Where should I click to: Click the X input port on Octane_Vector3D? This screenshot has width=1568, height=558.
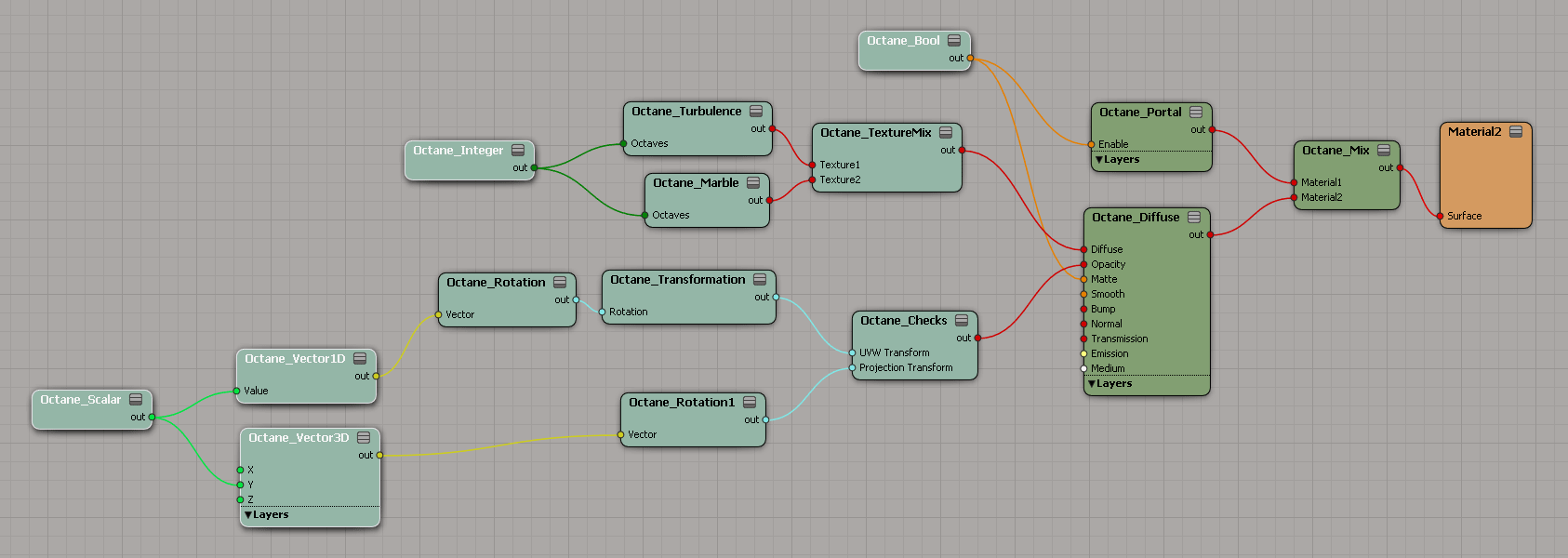tap(240, 470)
